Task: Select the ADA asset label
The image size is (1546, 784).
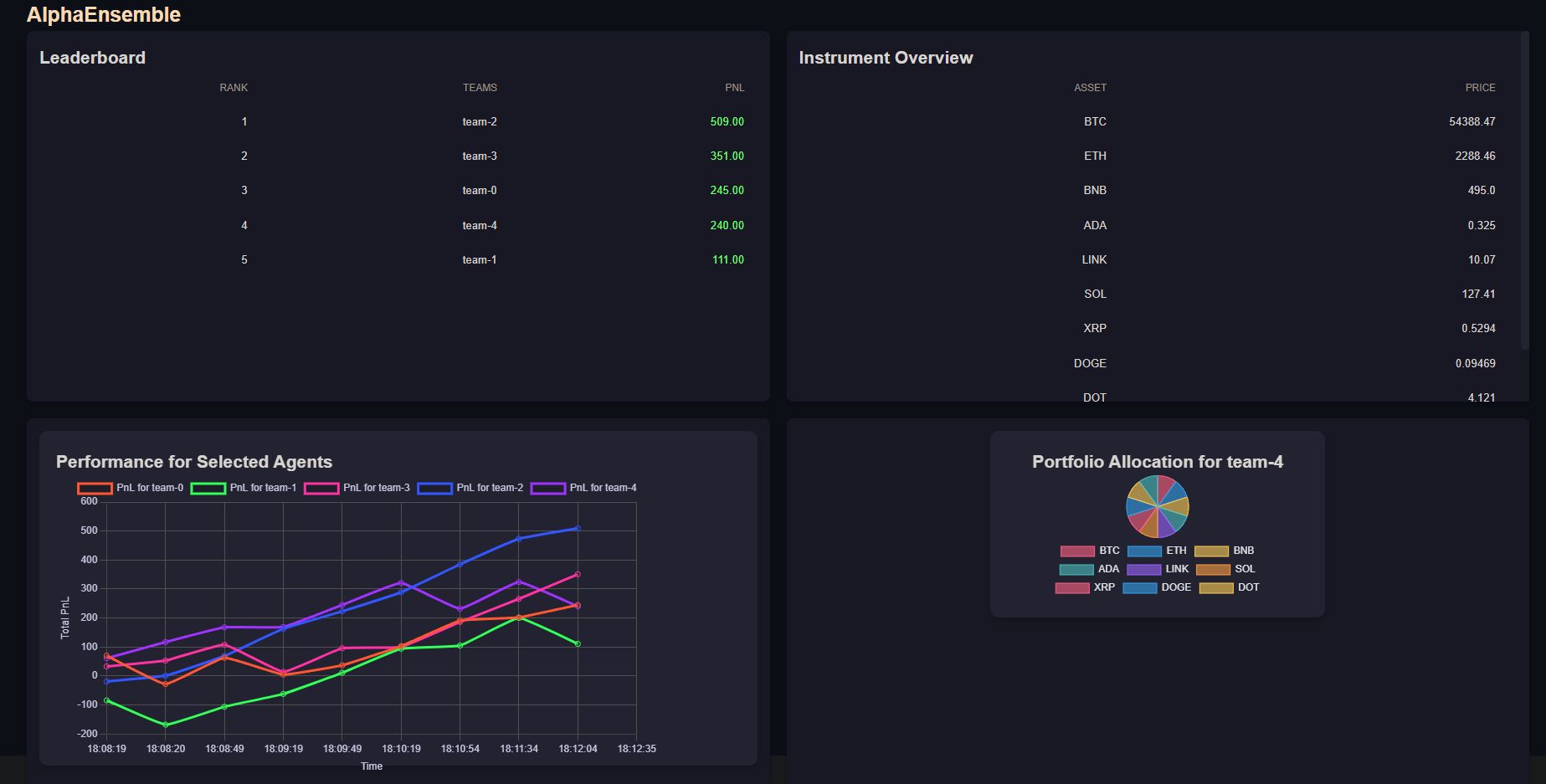Action: click(x=1095, y=225)
